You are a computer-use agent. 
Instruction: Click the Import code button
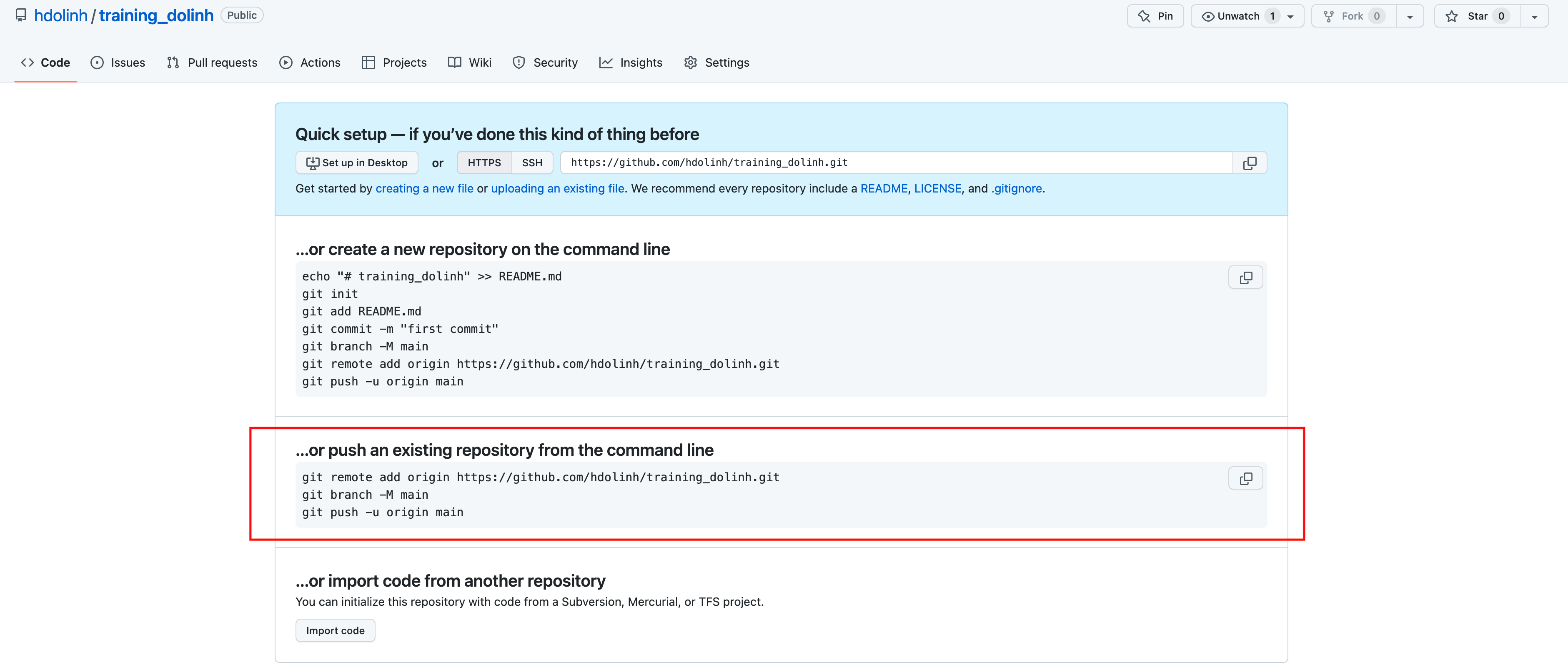tap(336, 630)
